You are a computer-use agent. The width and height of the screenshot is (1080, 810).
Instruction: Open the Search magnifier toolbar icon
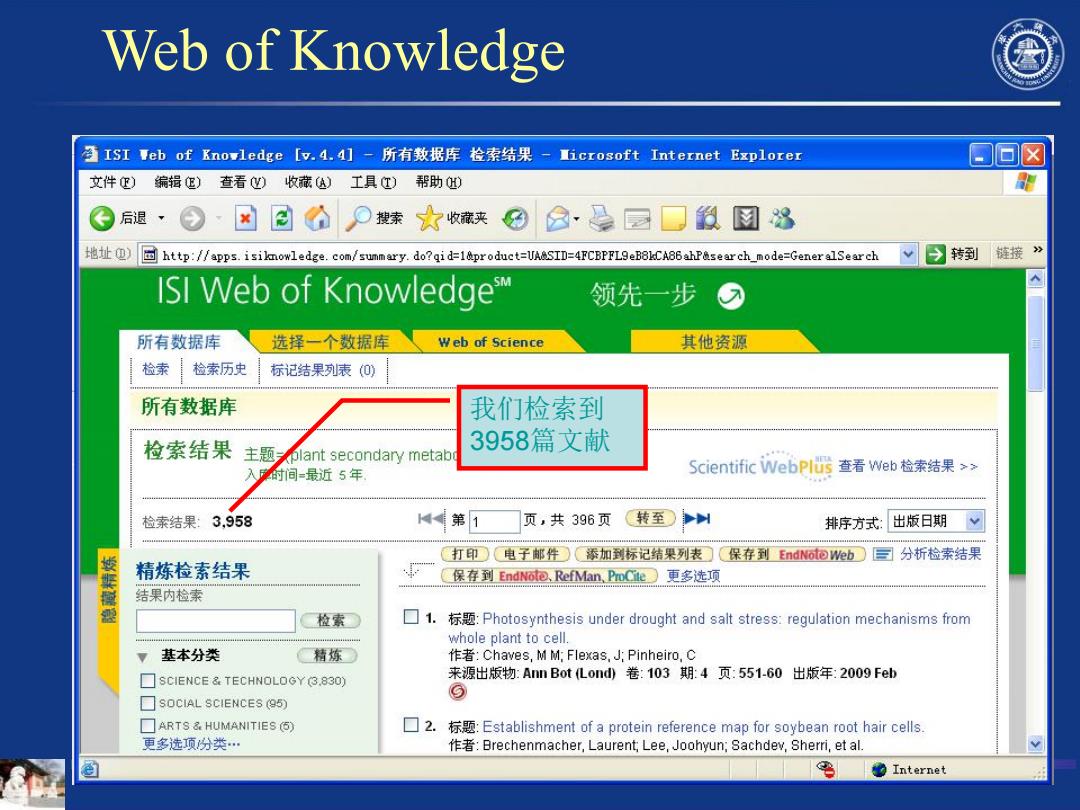357,218
